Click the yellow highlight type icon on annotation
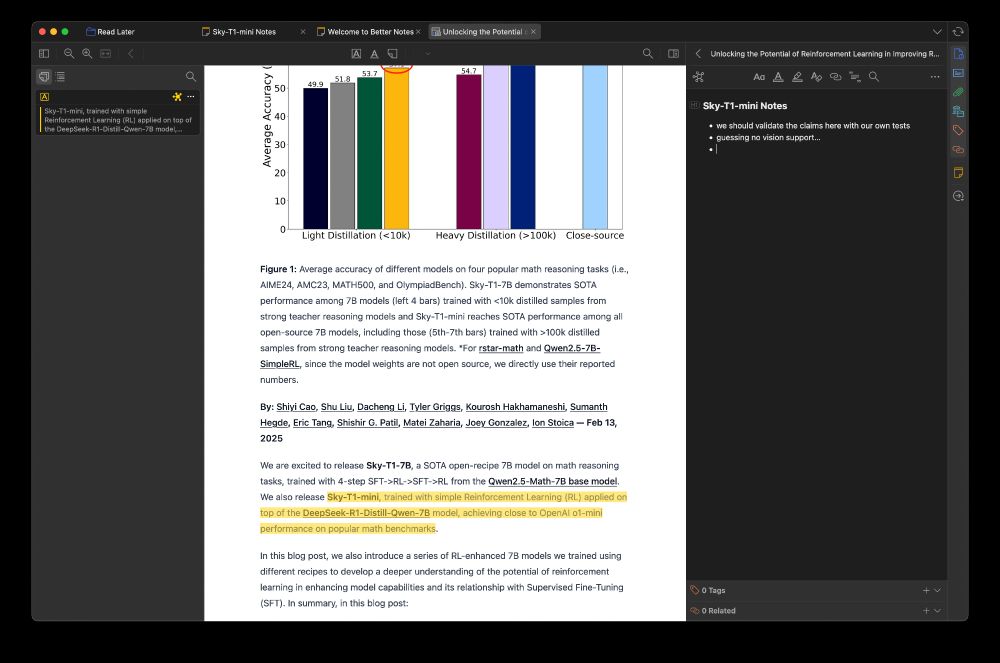The width and height of the screenshot is (1000, 663). click(x=44, y=97)
